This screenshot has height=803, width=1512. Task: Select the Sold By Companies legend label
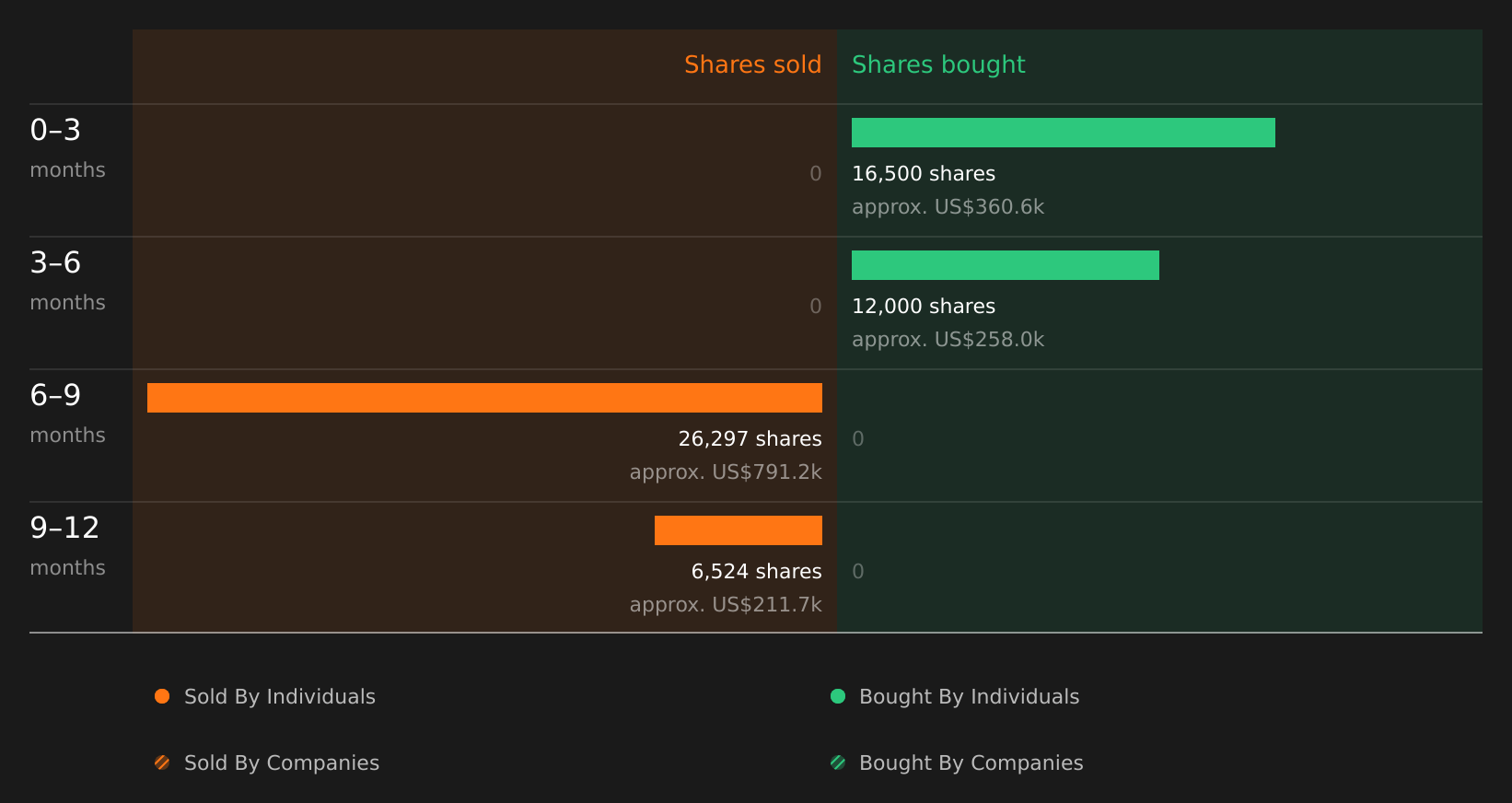[x=282, y=763]
